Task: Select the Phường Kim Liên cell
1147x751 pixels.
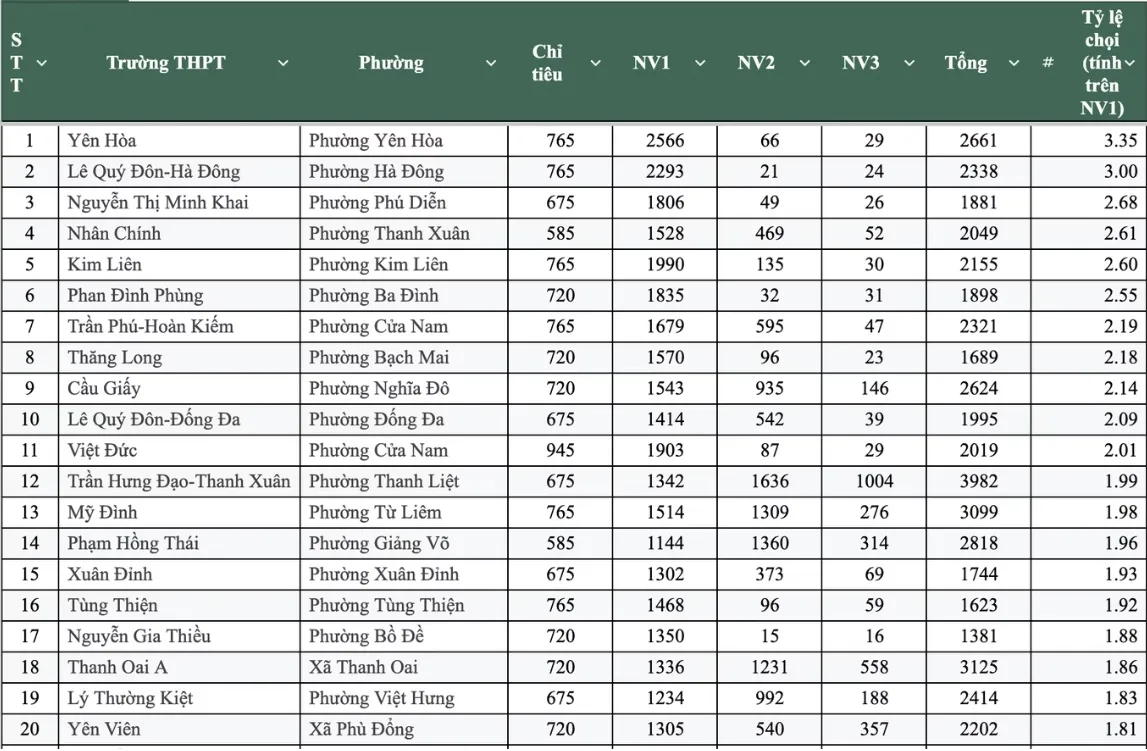Action: point(378,264)
